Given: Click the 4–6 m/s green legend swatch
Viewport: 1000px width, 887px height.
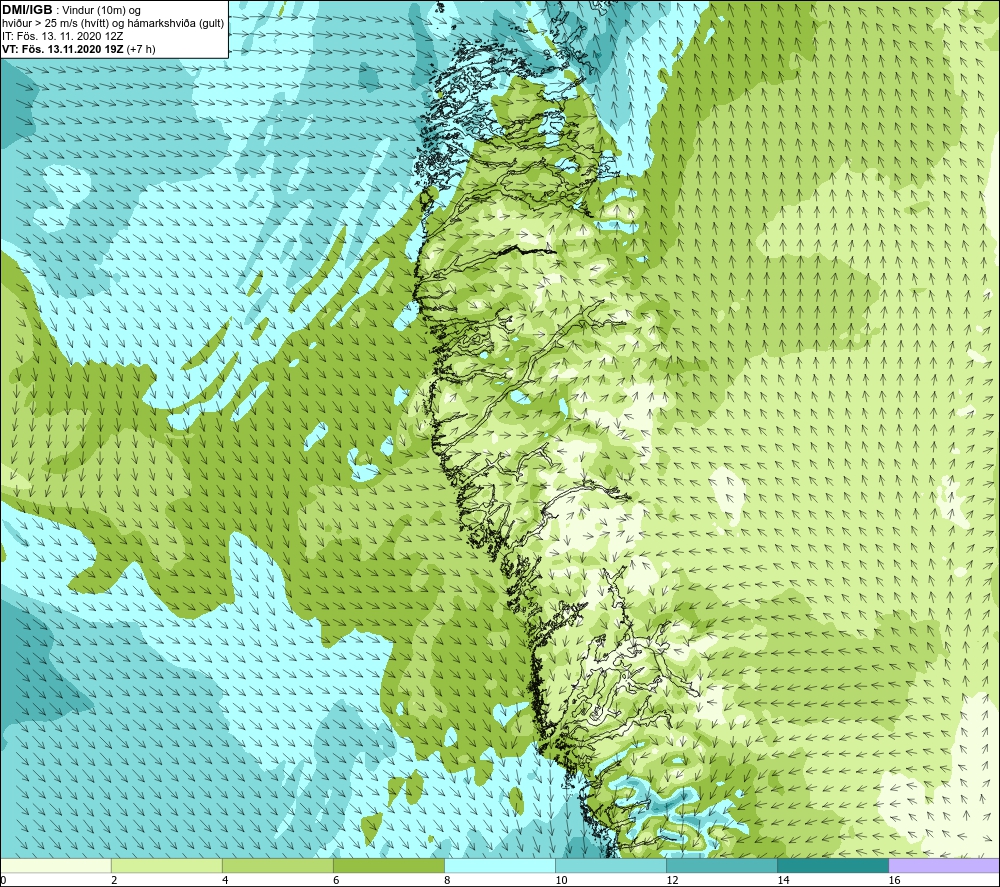Looking at the screenshot, I should [278, 865].
